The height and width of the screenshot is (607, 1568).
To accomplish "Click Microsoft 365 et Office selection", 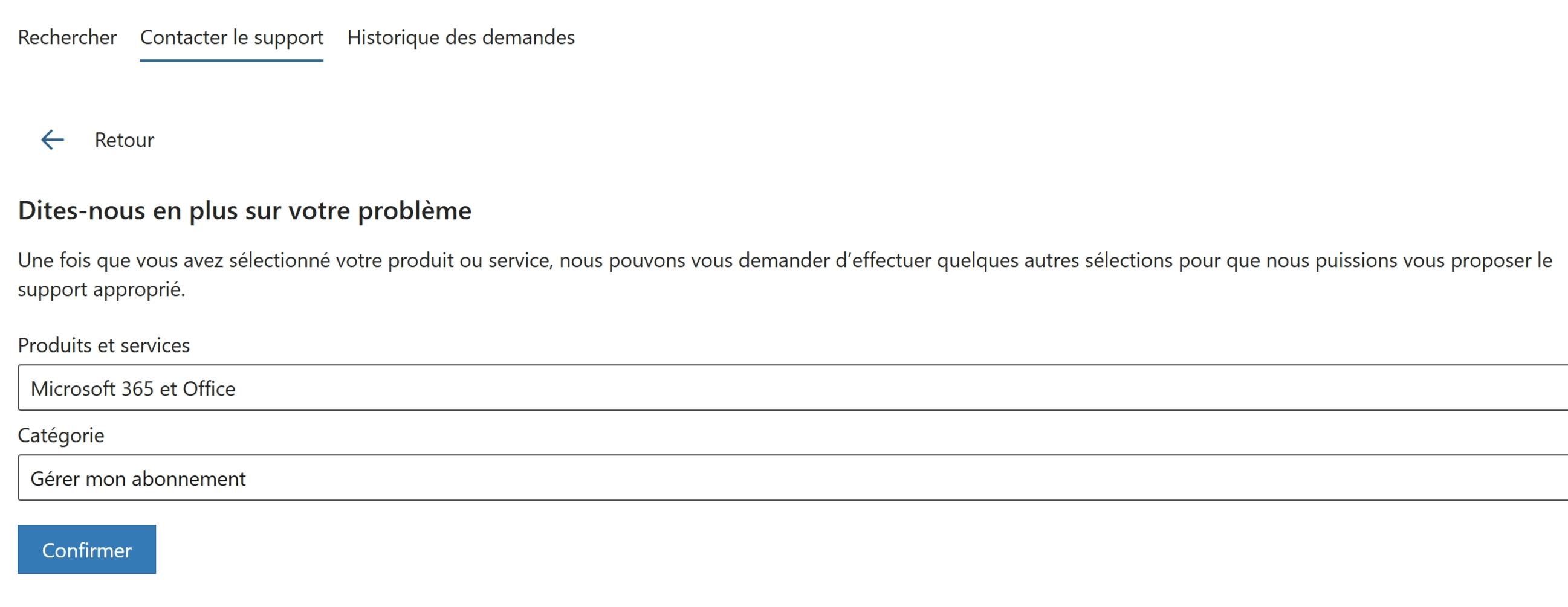I will [133, 388].
